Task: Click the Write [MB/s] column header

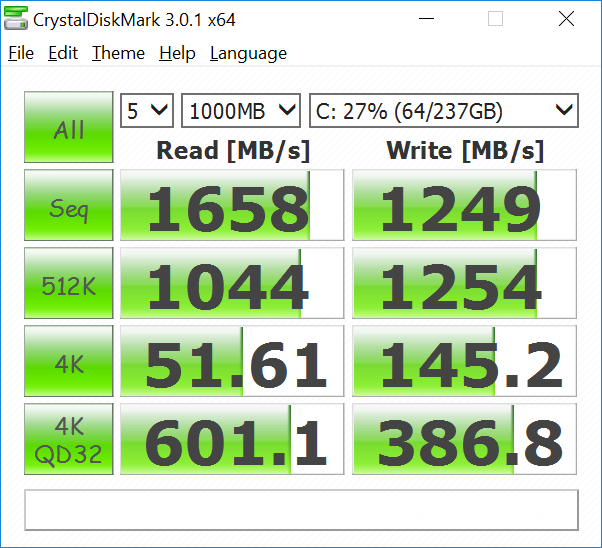Action: coord(465,151)
